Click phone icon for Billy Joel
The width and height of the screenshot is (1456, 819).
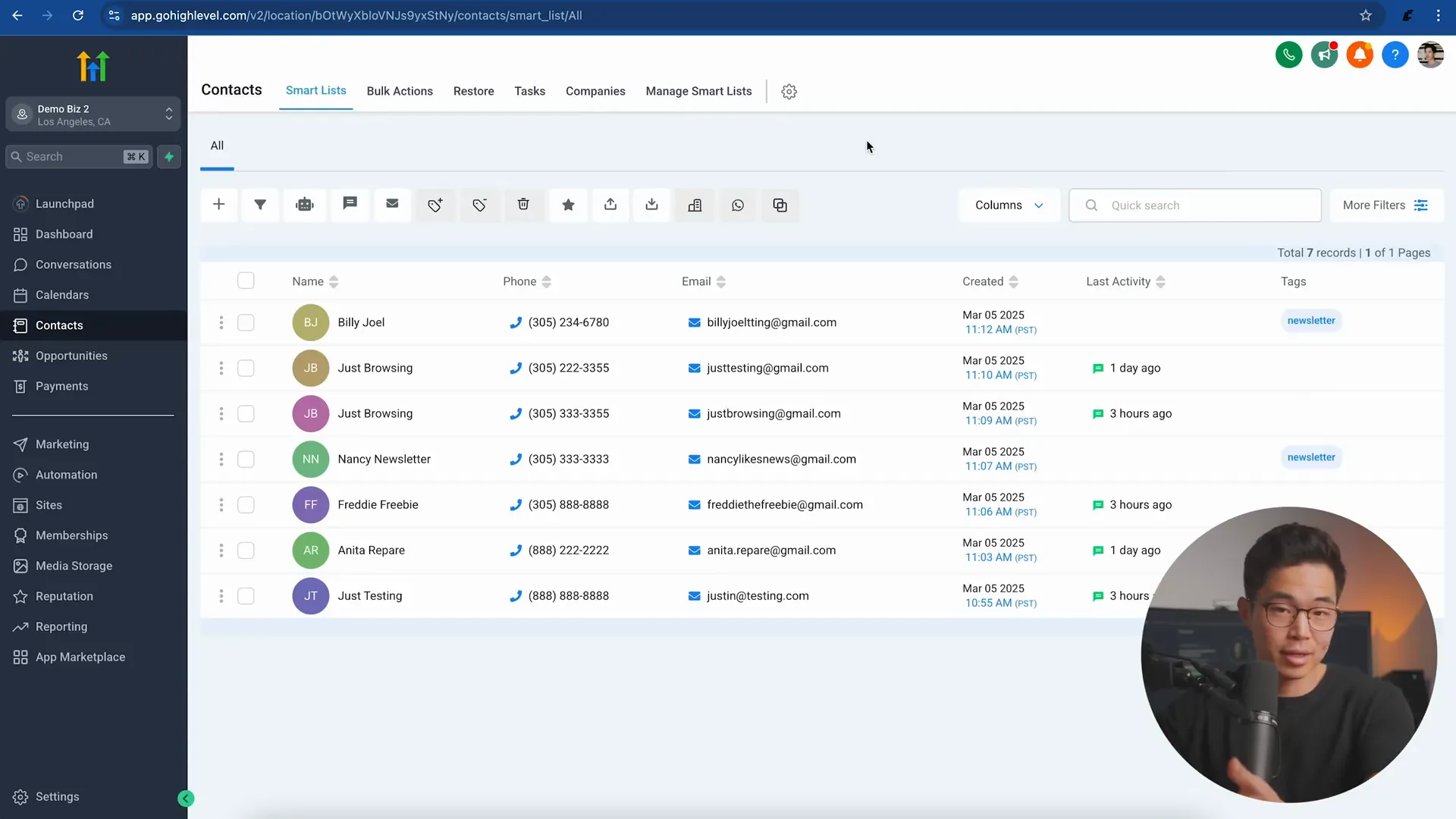coord(516,322)
